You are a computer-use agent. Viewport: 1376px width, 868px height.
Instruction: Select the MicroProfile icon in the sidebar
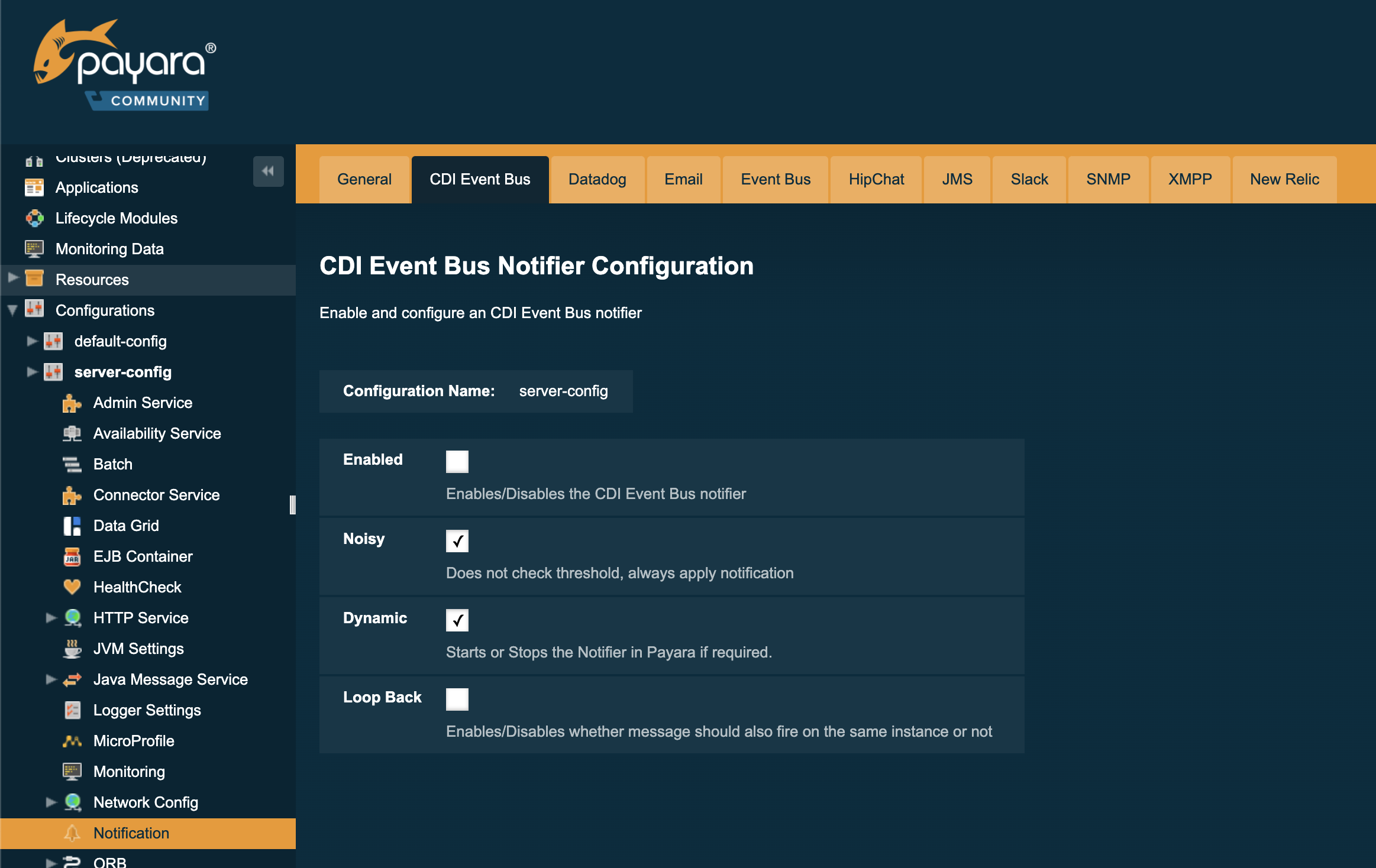click(72, 740)
